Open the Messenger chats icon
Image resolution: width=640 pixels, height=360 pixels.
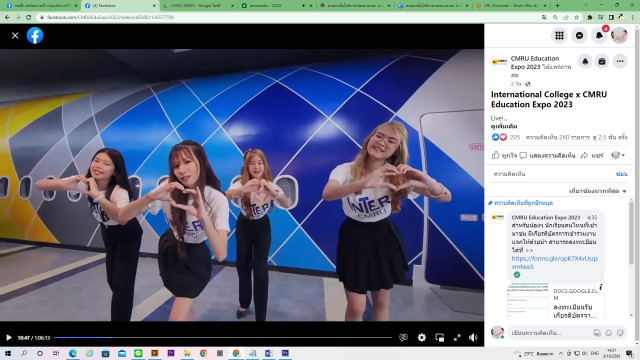coord(579,36)
